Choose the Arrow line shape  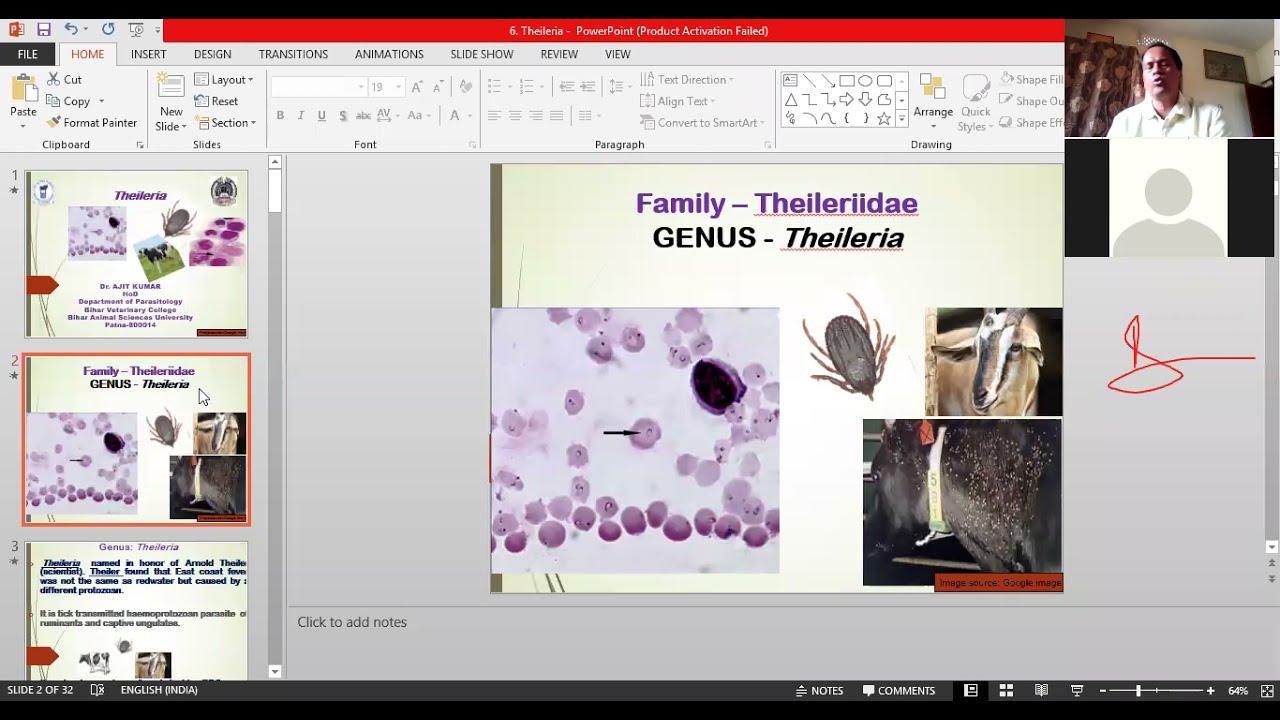pyautogui.click(x=828, y=81)
